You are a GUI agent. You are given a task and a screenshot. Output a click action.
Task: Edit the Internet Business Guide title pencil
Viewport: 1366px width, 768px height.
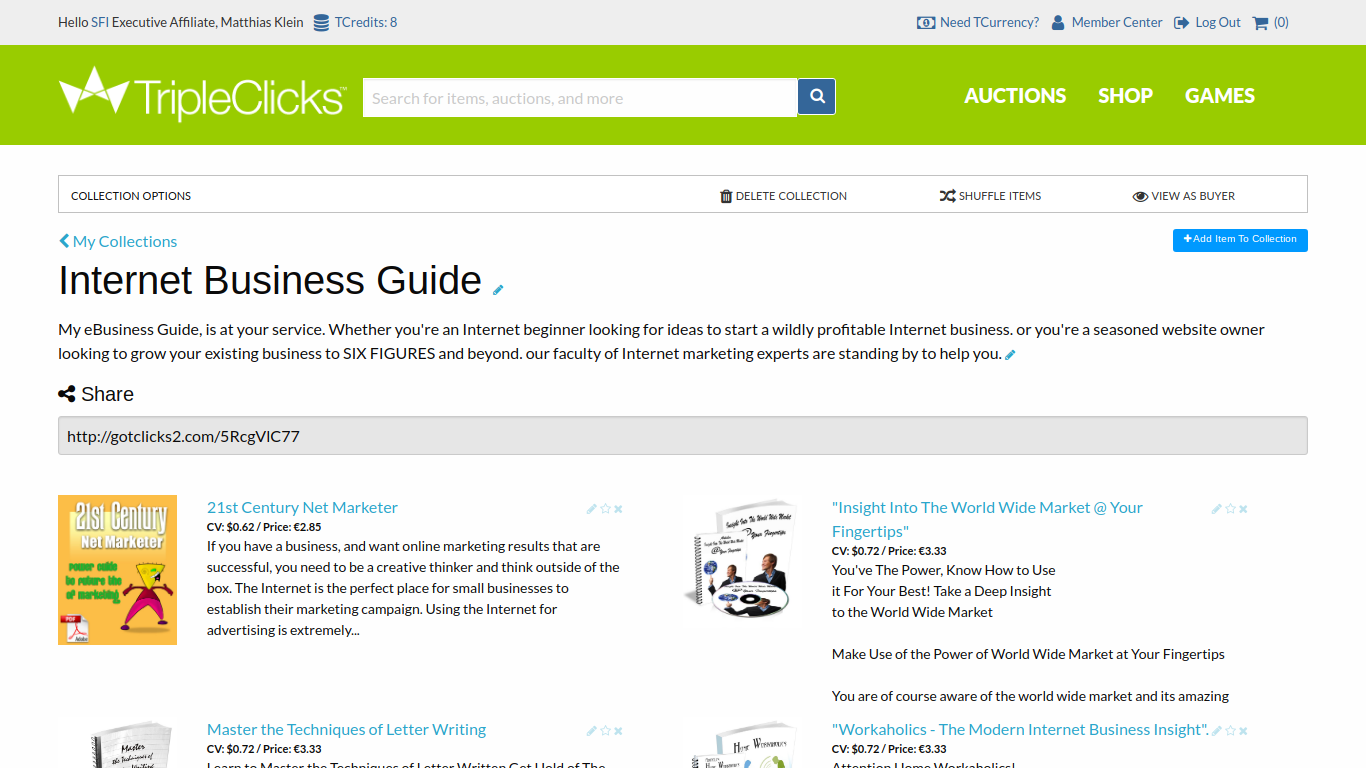498,290
